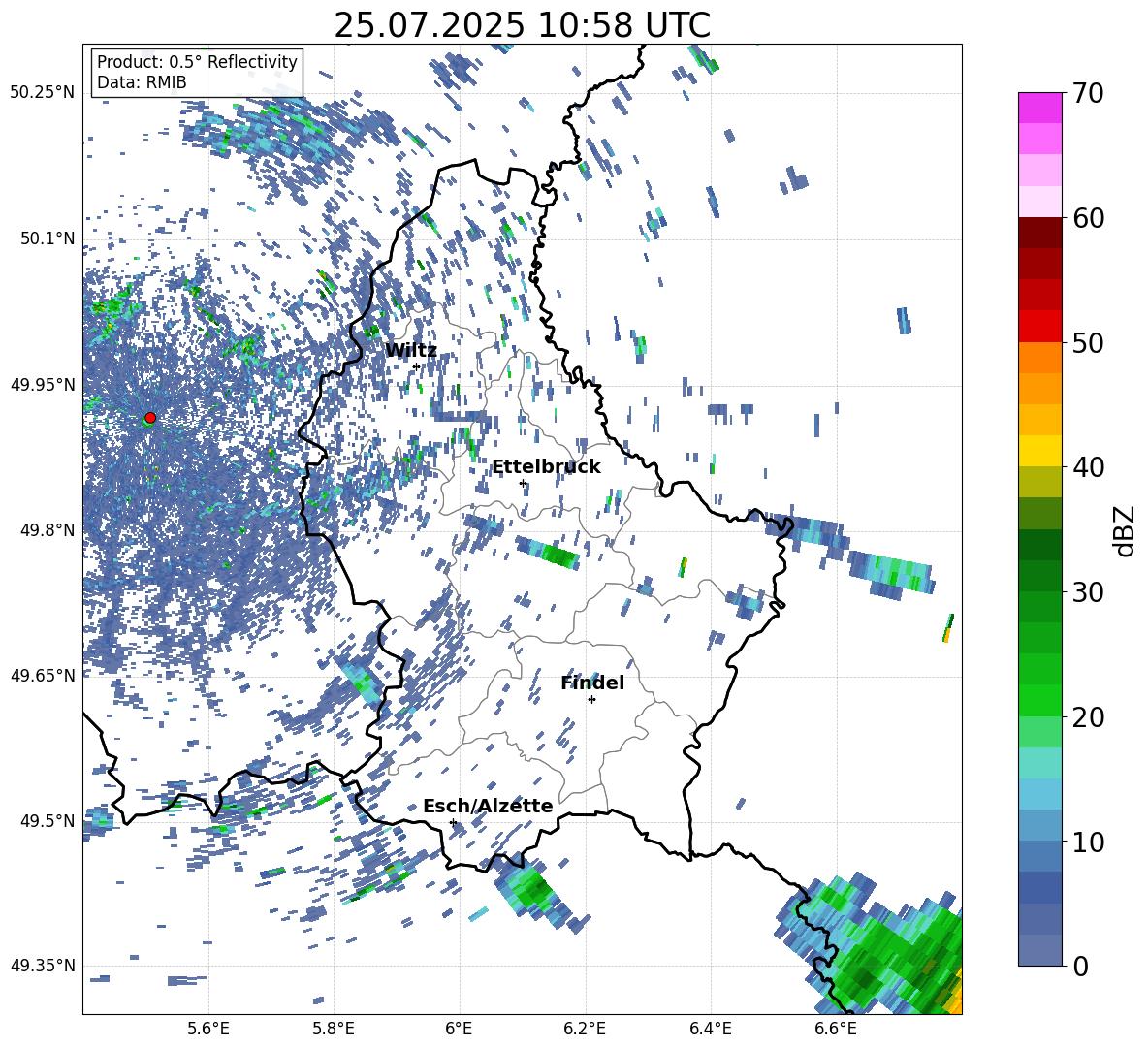Click the longitude label '5.8°E'

click(x=334, y=1029)
